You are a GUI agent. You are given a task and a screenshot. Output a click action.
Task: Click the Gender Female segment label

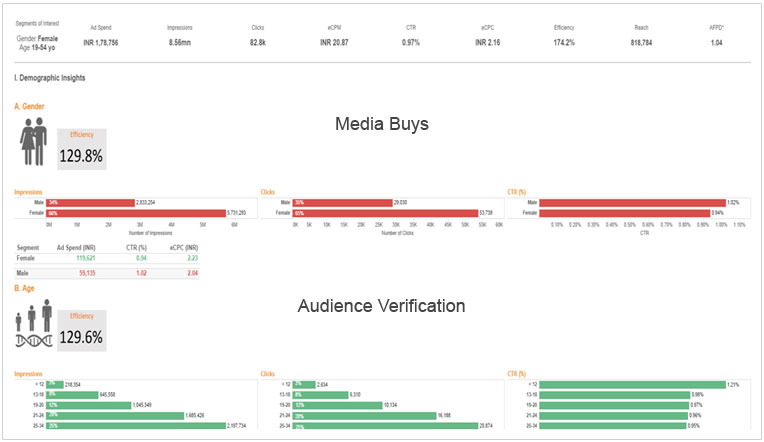[x=37, y=38]
